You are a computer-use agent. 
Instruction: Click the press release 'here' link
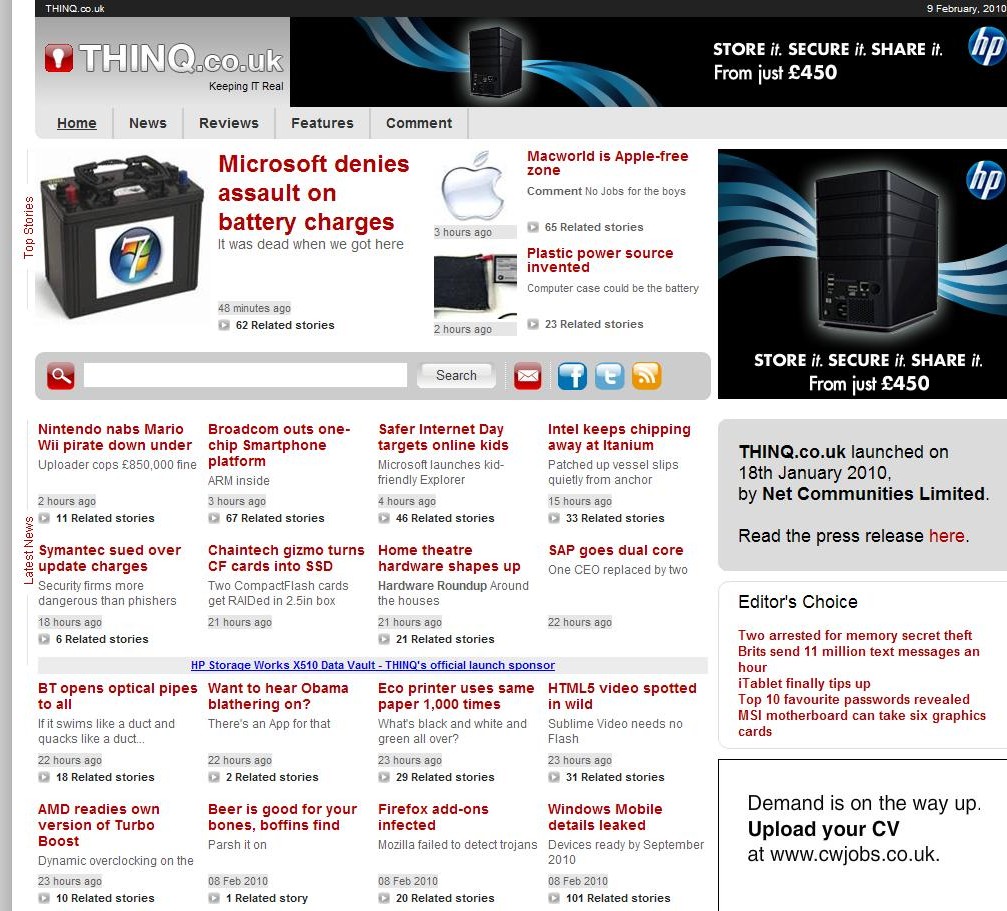(947, 535)
